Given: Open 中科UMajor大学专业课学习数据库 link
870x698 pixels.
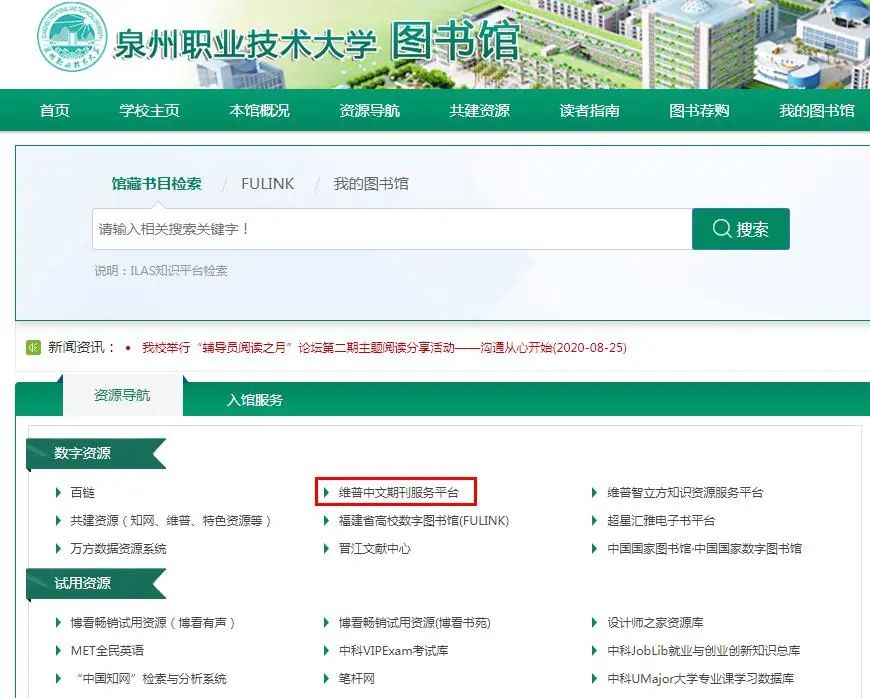Looking at the screenshot, I should 700,678.
